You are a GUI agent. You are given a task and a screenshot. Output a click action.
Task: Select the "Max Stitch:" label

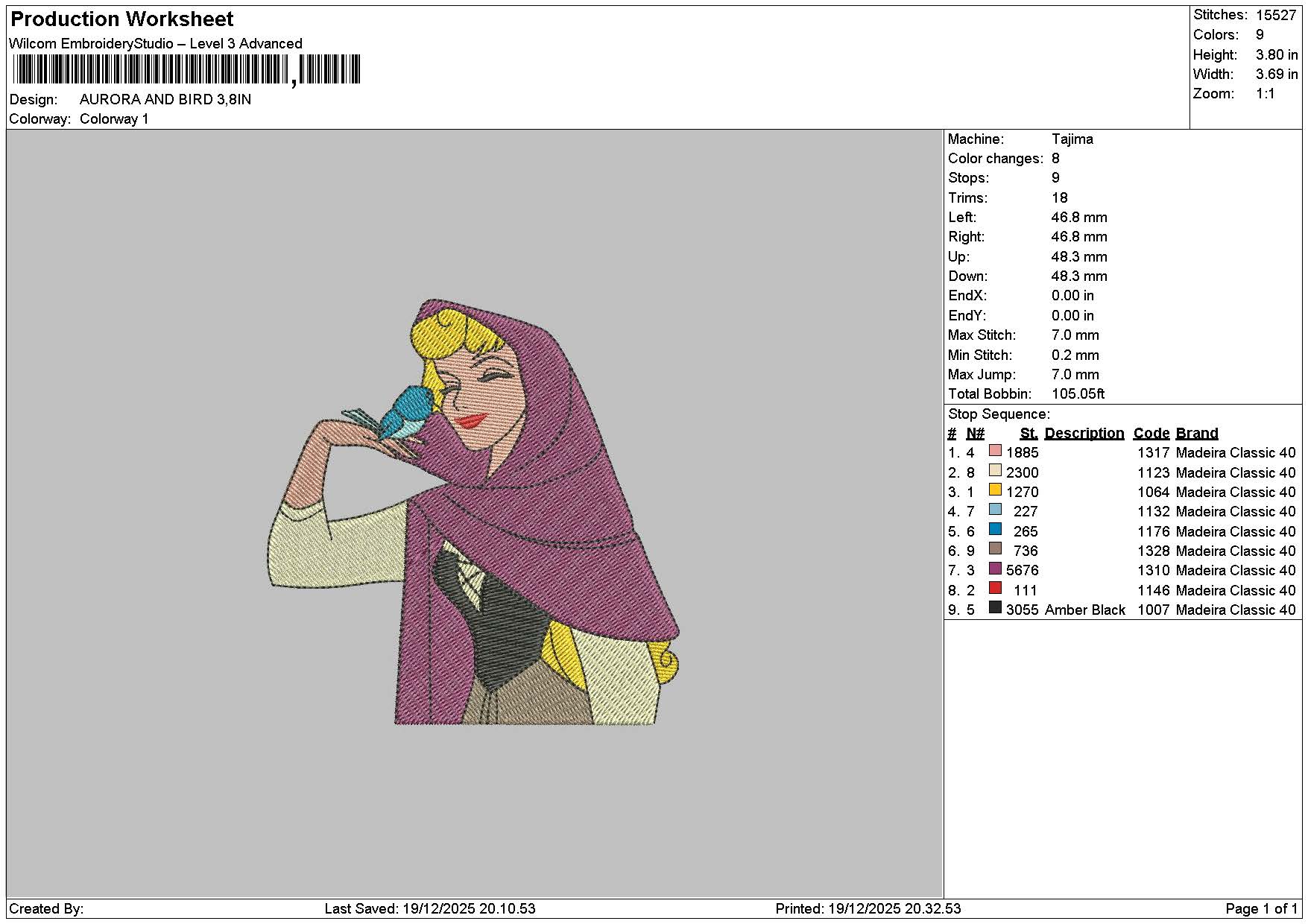tap(982, 335)
